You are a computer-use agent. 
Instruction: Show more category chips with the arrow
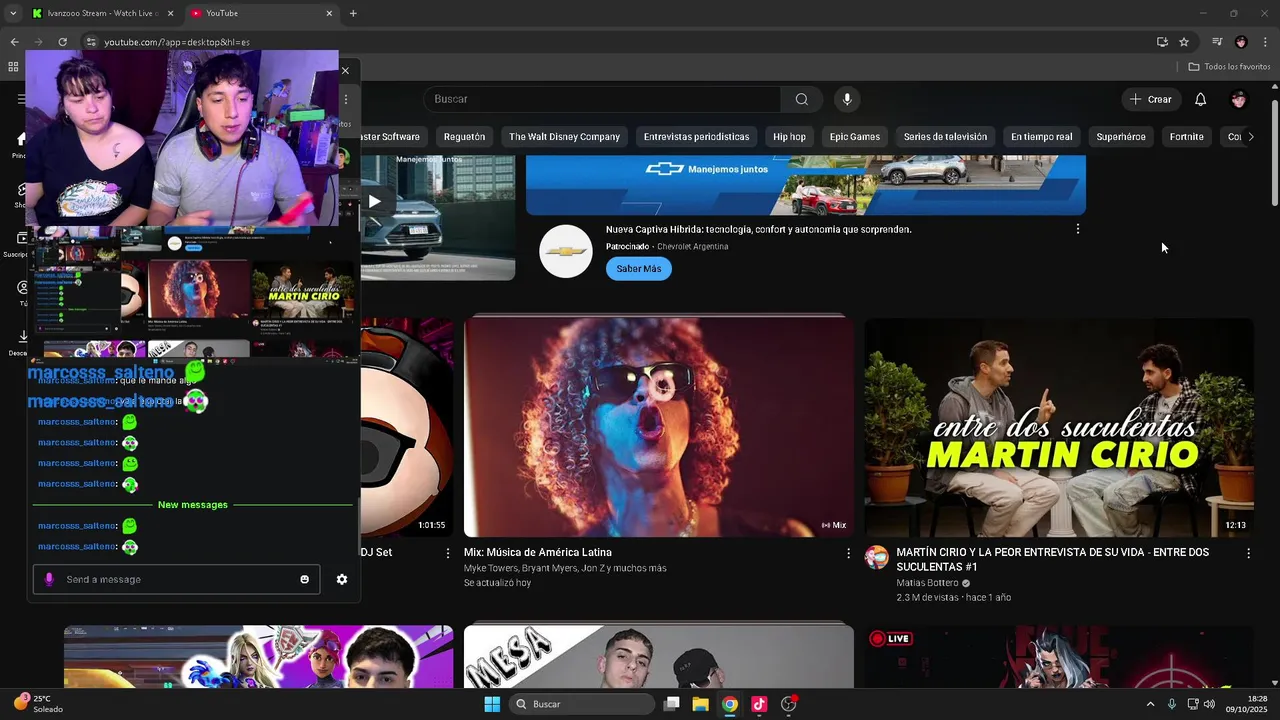(x=1250, y=137)
